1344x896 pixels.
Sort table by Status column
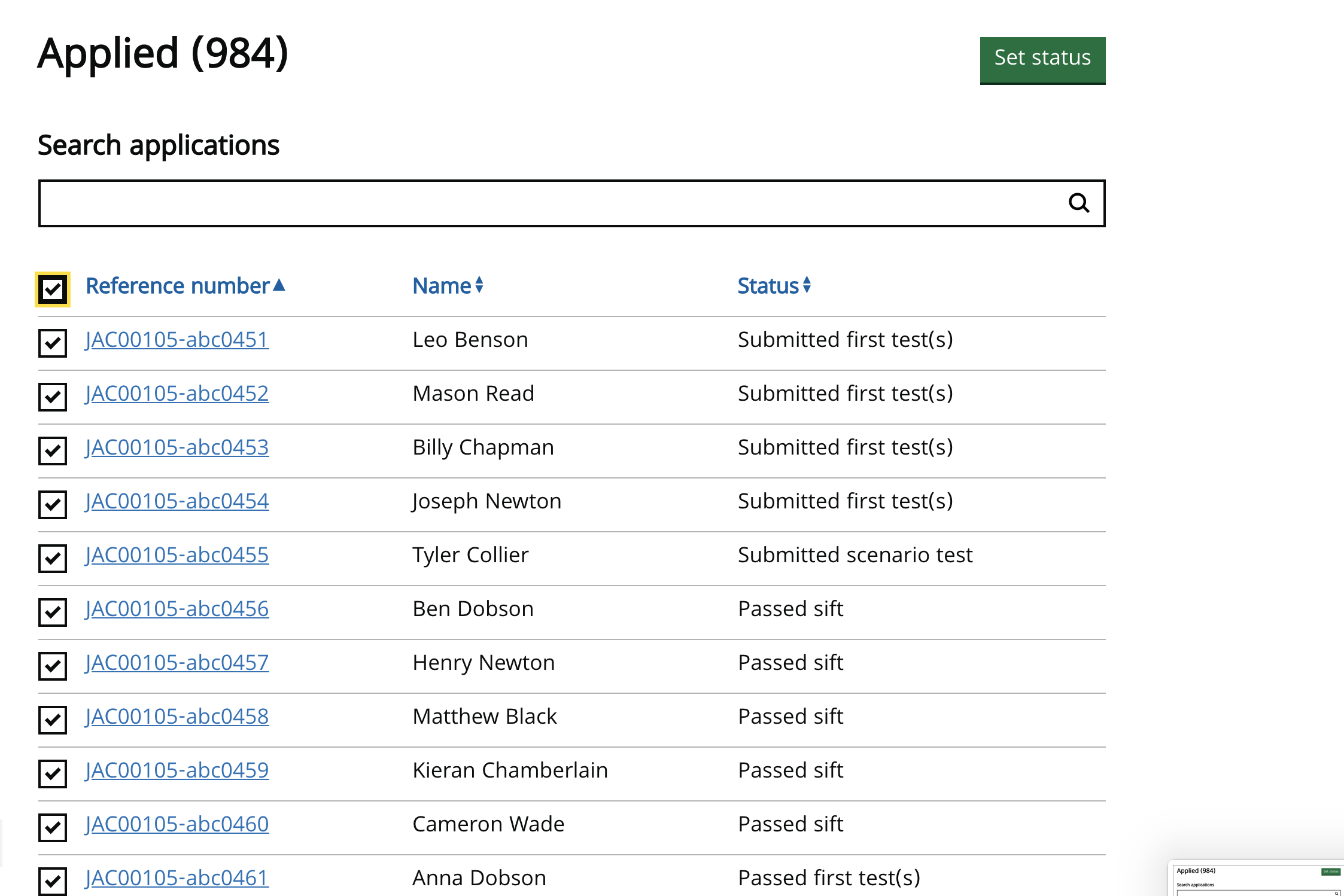tap(774, 286)
